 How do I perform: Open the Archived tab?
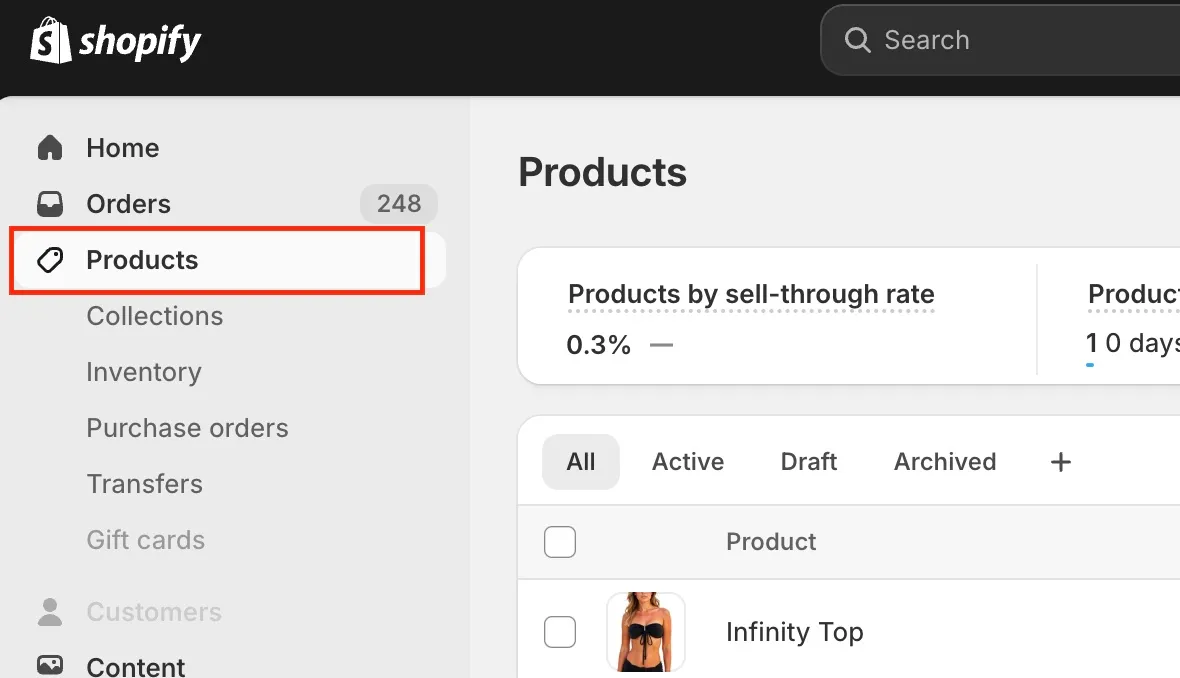[x=945, y=461]
